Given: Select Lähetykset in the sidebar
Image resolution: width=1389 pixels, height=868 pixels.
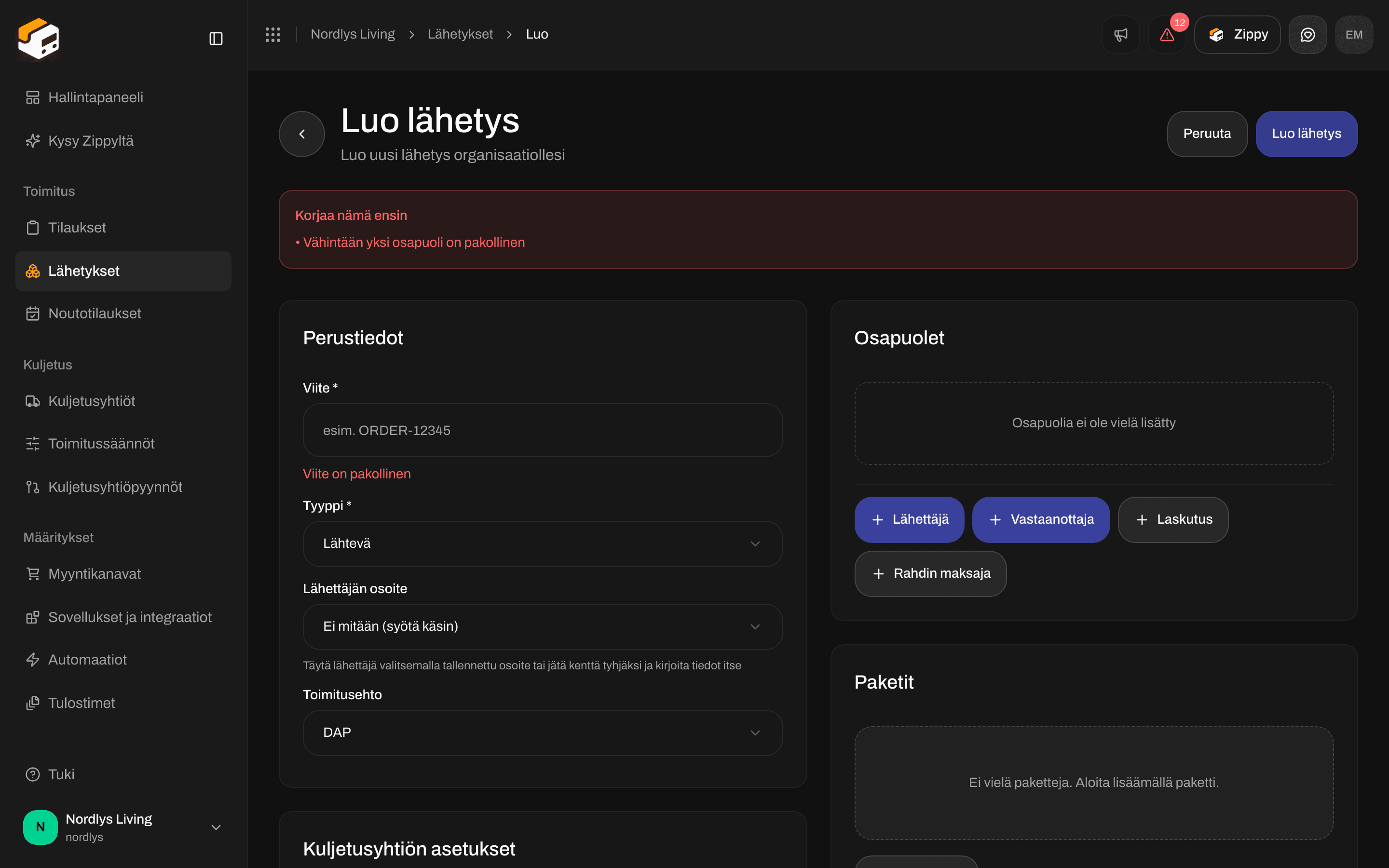Looking at the screenshot, I should [x=123, y=271].
